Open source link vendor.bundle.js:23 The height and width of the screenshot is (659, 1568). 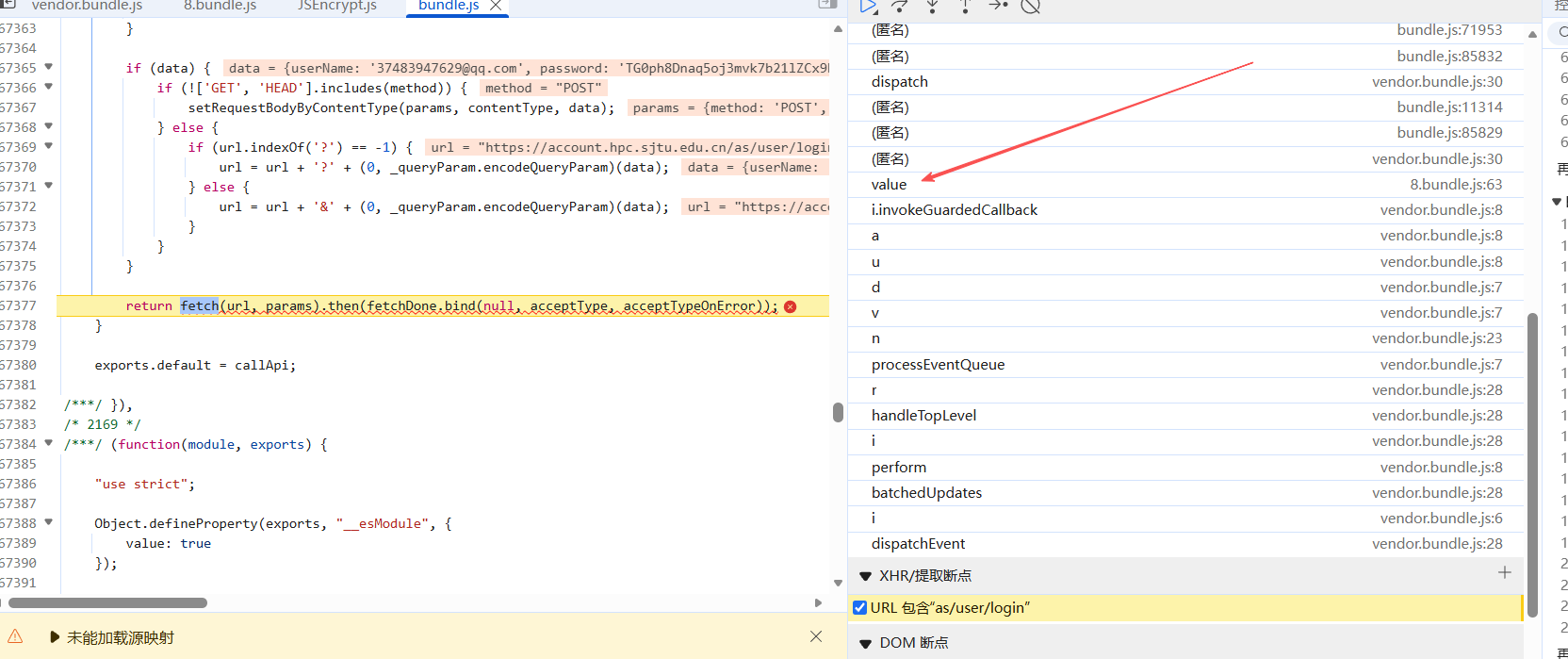pyautogui.click(x=1437, y=338)
